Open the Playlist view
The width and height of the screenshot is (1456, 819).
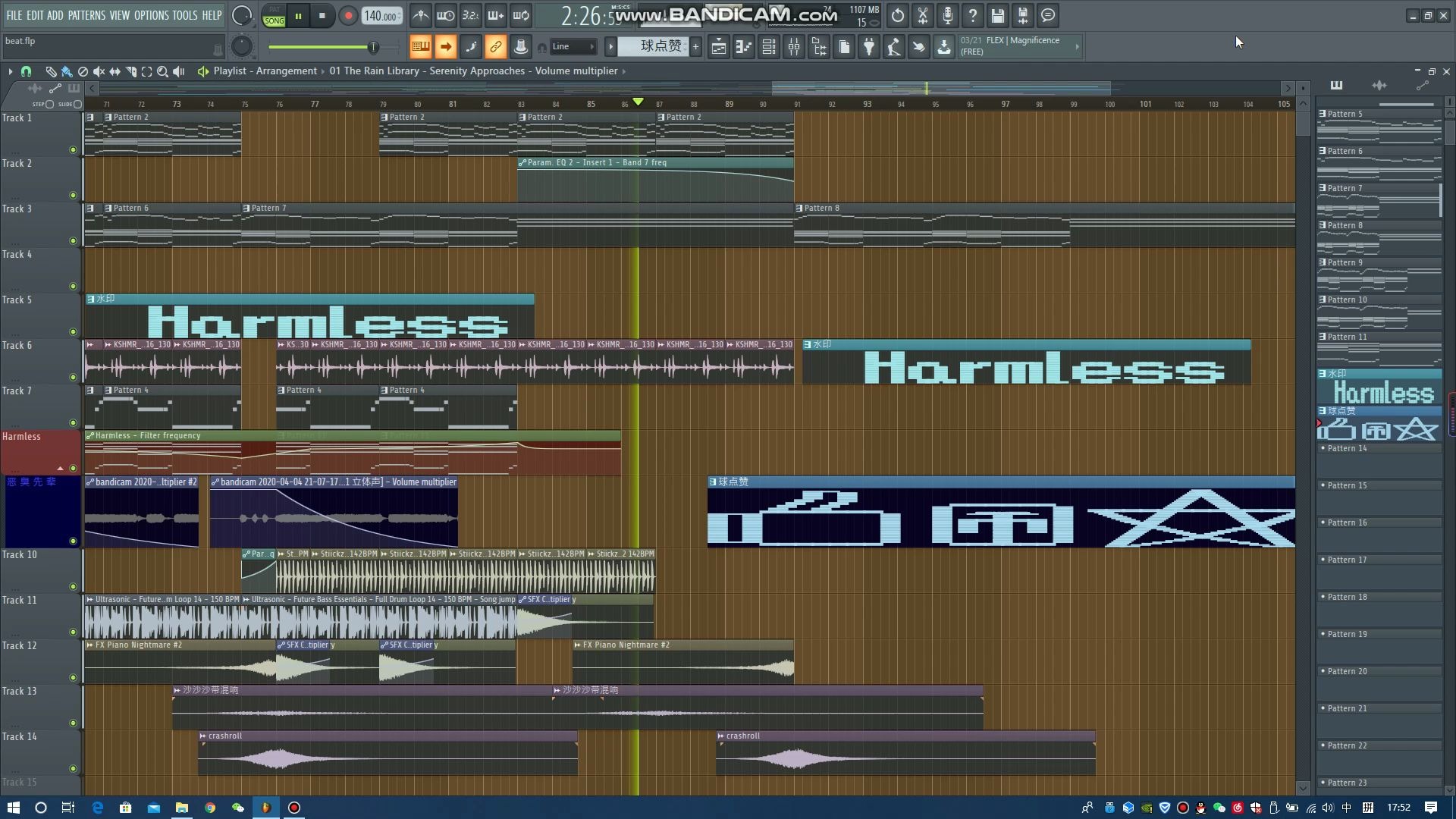718,47
